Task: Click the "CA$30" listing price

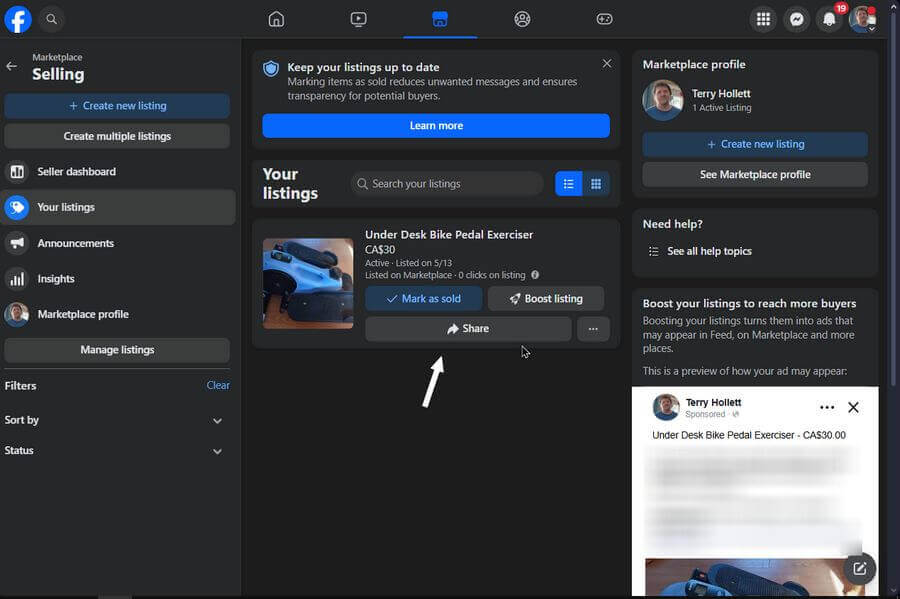Action: click(x=380, y=250)
